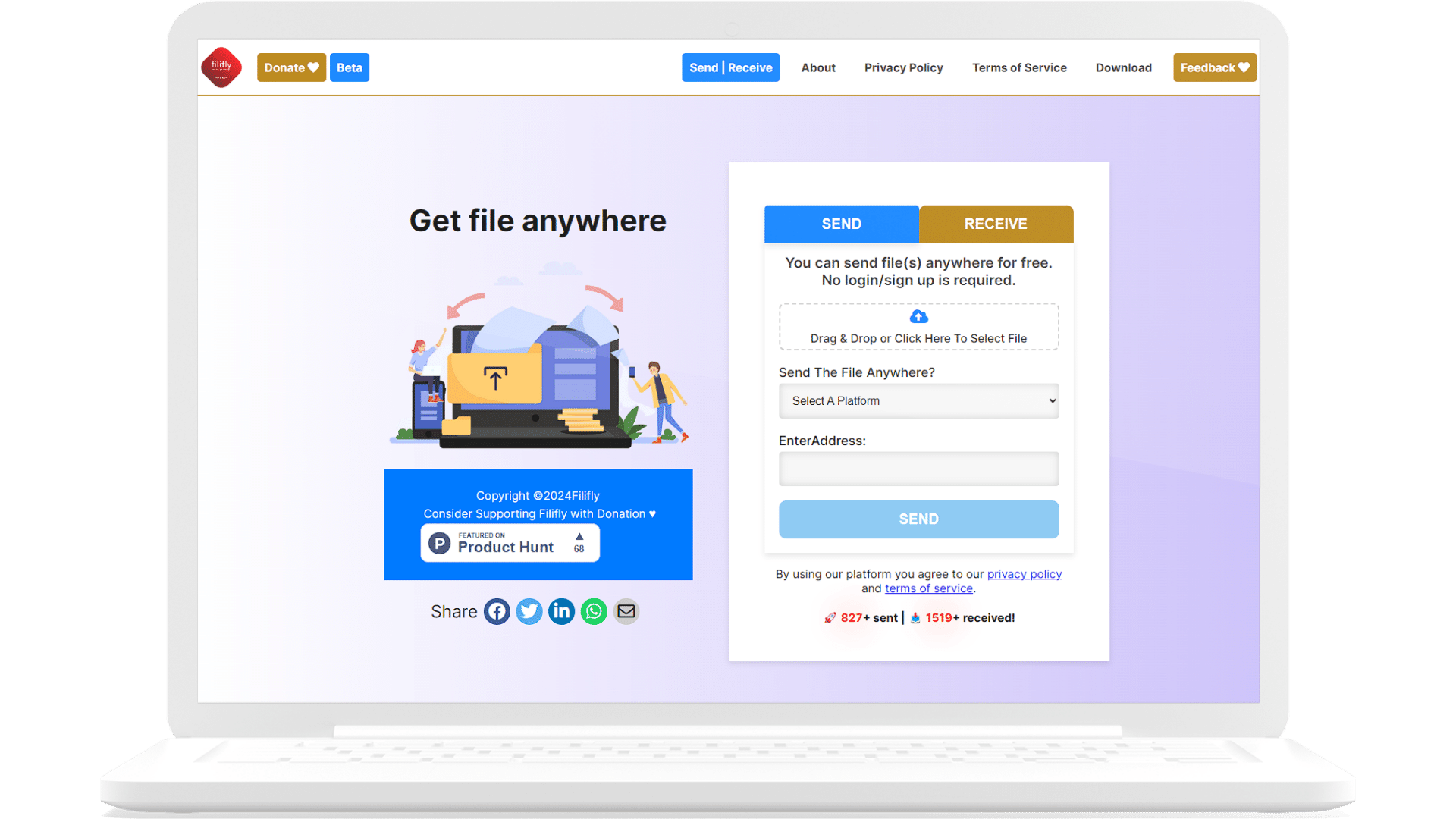Switch to the RECEIVE tab

coord(995,224)
